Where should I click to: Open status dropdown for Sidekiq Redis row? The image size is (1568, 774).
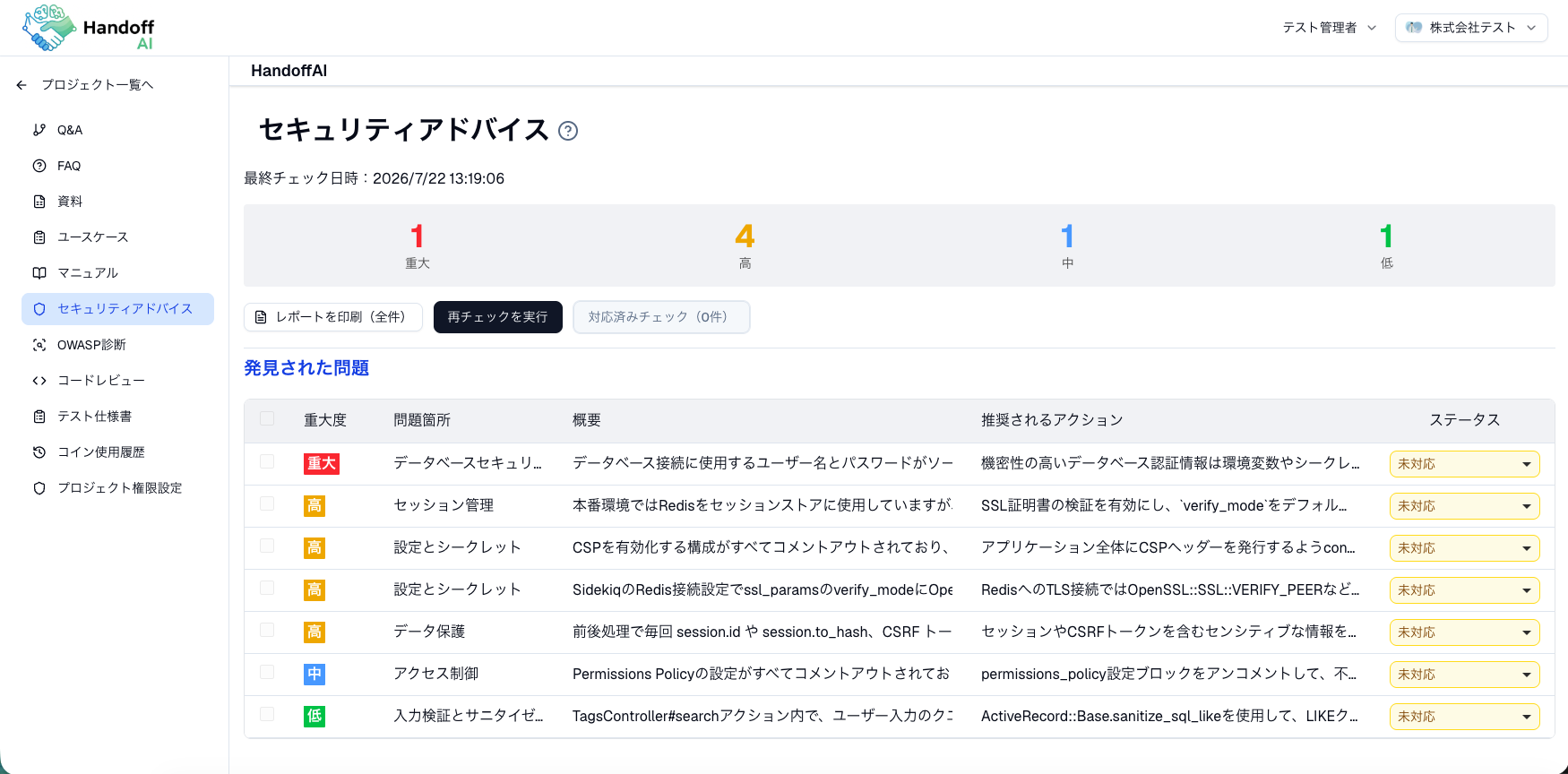click(1464, 590)
